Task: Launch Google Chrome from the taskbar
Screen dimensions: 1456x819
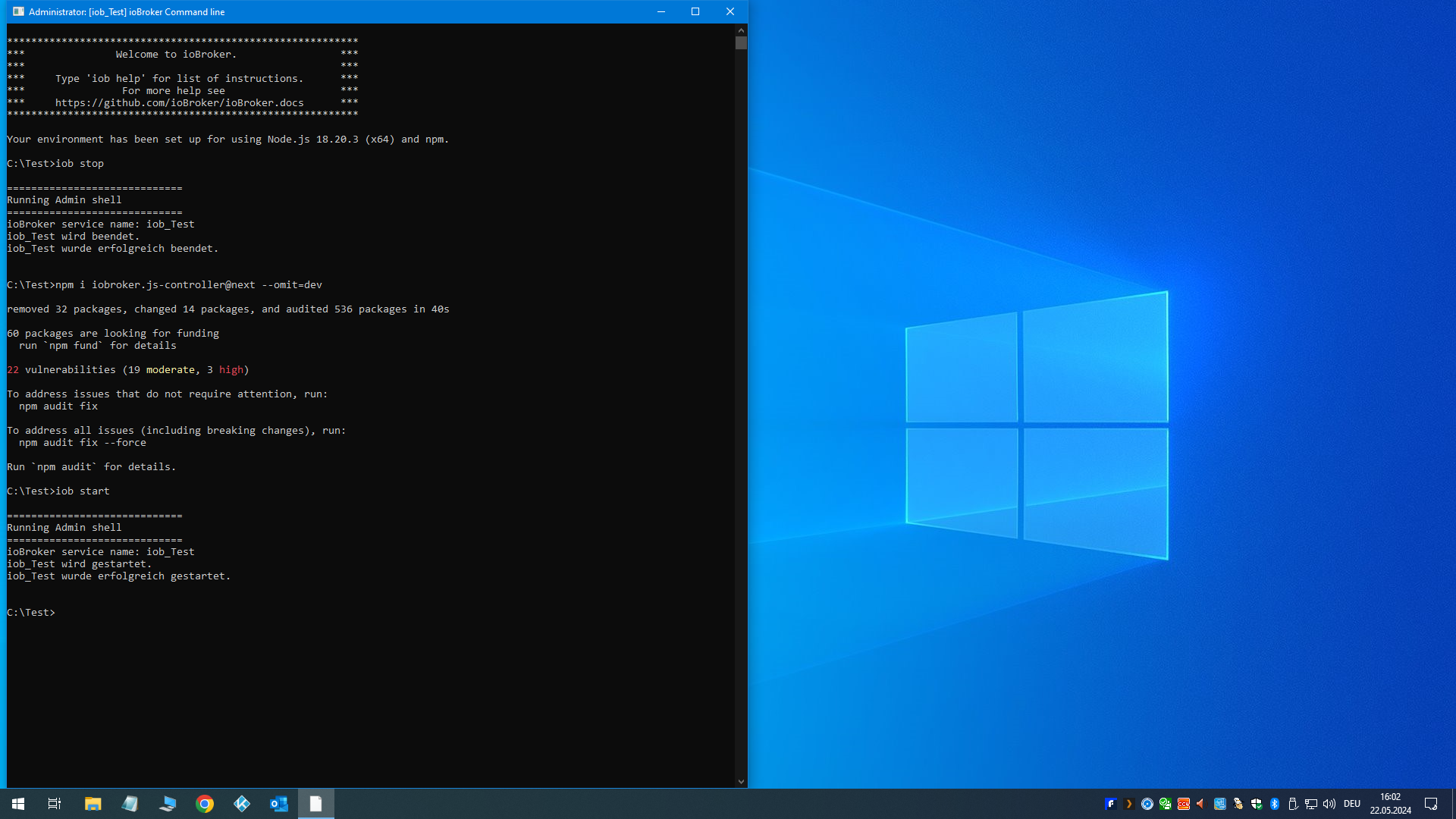Action: 205,804
